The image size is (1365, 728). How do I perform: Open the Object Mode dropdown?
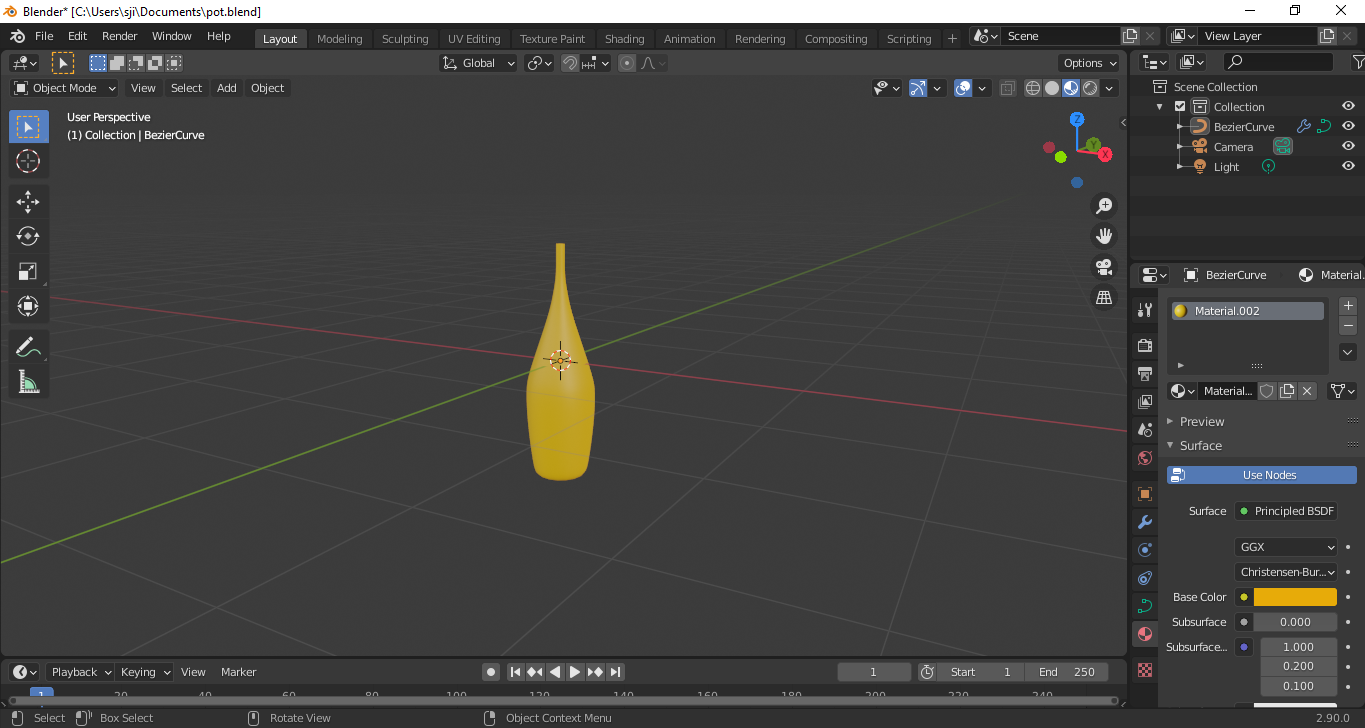[x=63, y=87]
